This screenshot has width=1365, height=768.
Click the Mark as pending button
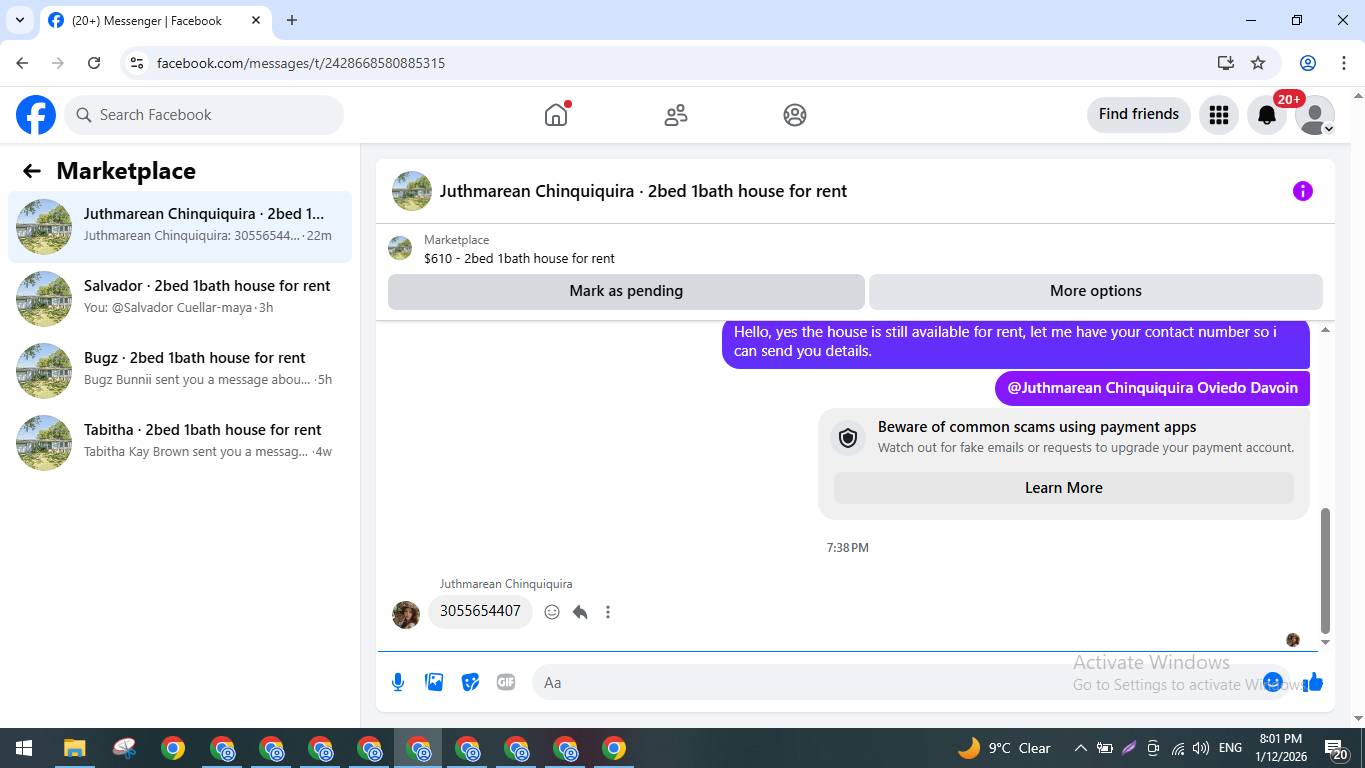click(626, 291)
